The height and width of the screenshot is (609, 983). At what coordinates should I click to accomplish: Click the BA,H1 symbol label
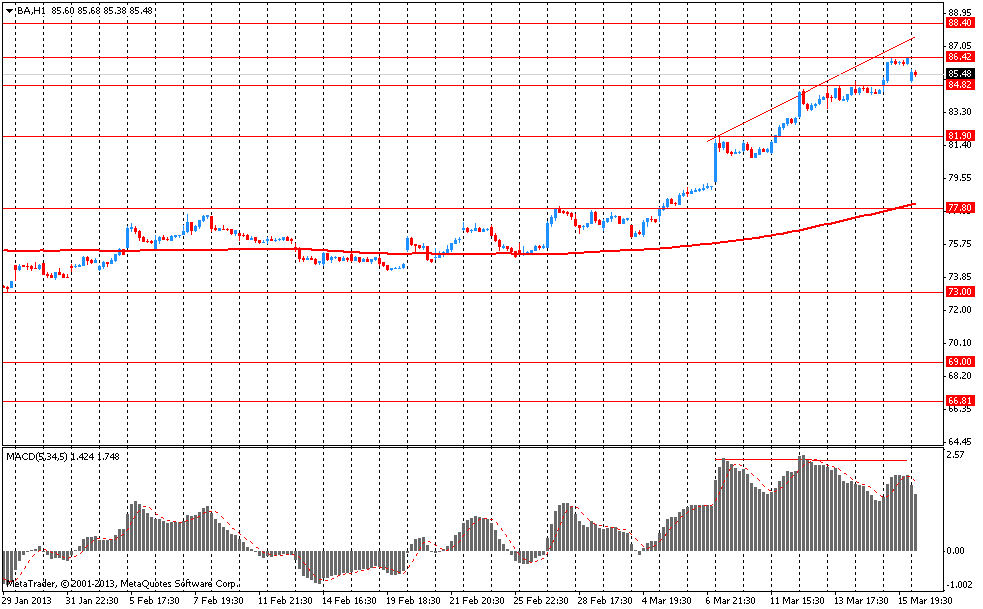pos(30,11)
